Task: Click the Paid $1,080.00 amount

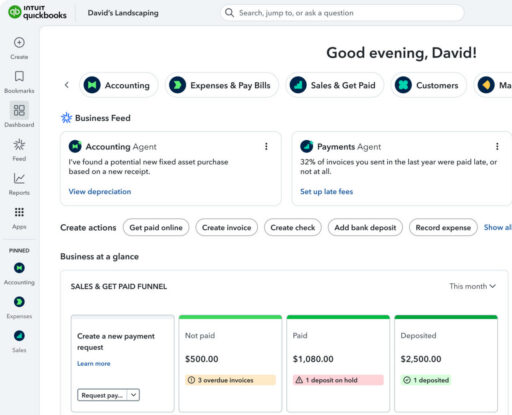Action: click(x=313, y=359)
